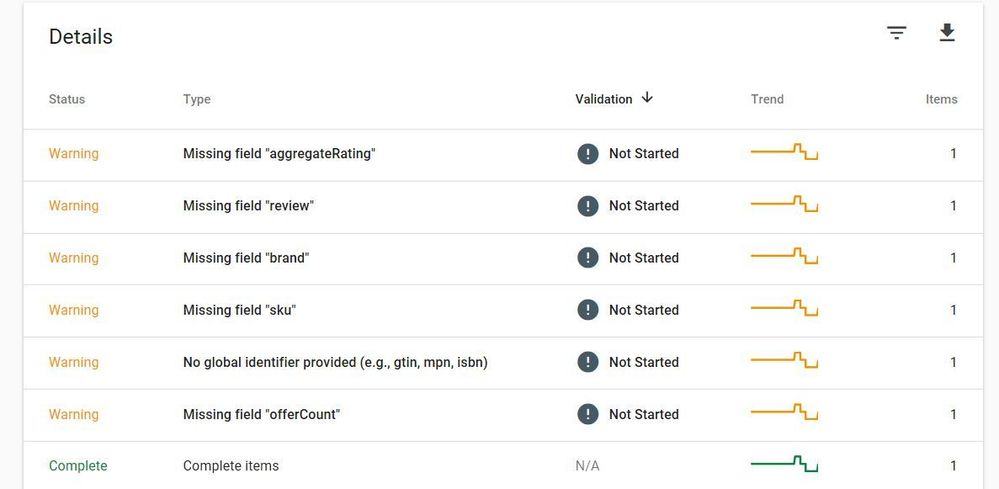Open the Complete items row
The image size is (999, 489).
231,466
